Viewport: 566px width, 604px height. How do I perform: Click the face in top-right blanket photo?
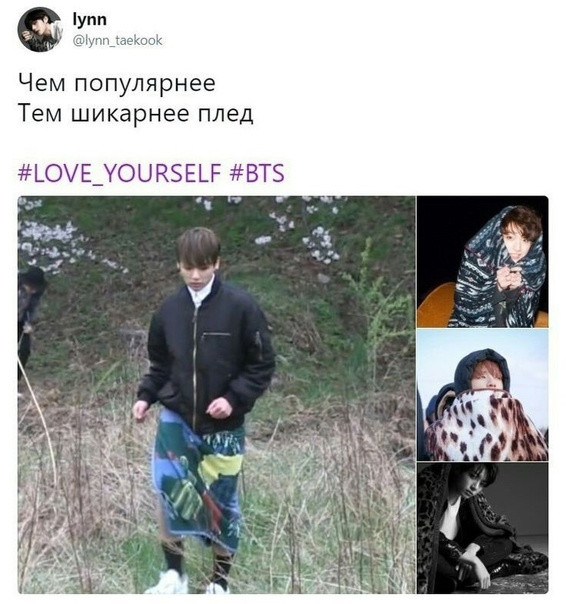point(516,247)
